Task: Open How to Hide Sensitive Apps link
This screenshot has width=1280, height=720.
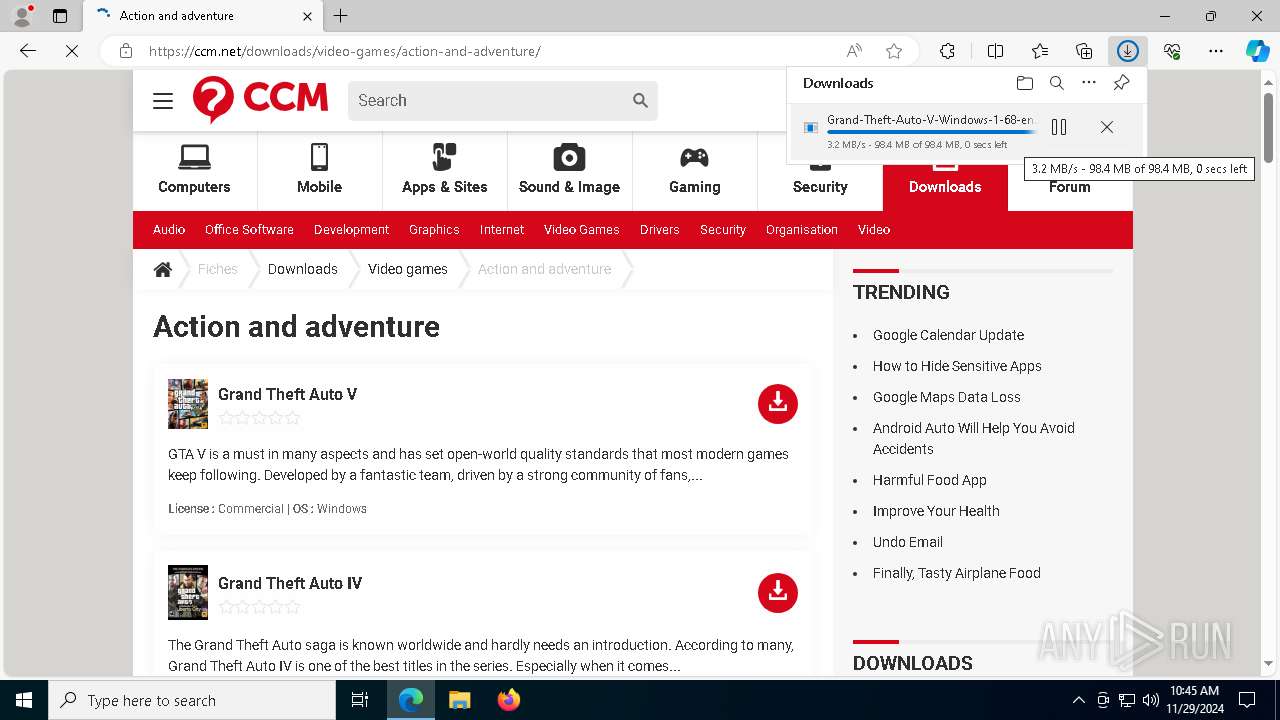Action: click(x=957, y=366)
